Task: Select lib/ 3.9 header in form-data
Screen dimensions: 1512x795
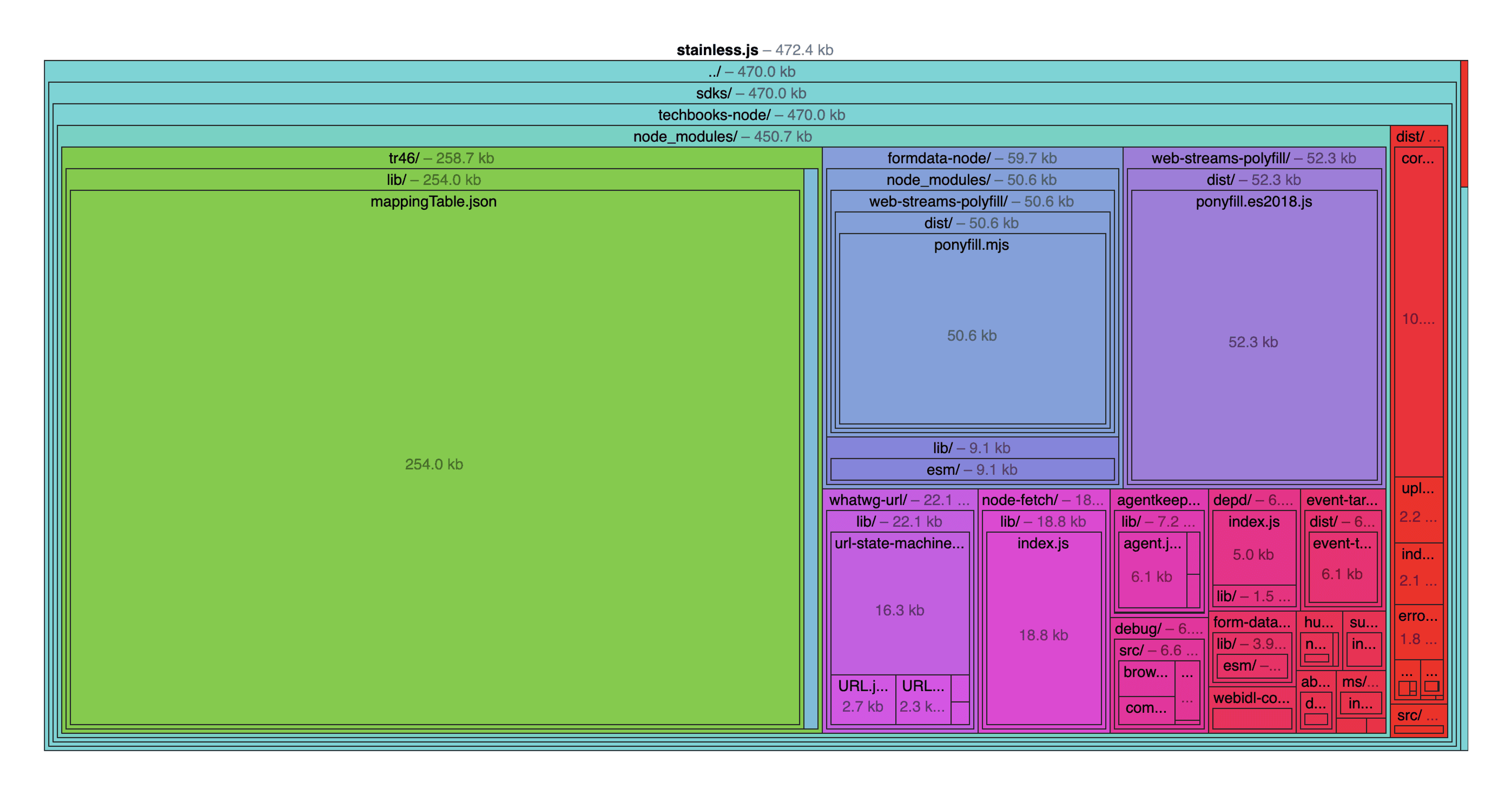Action: coord(1252,644)
